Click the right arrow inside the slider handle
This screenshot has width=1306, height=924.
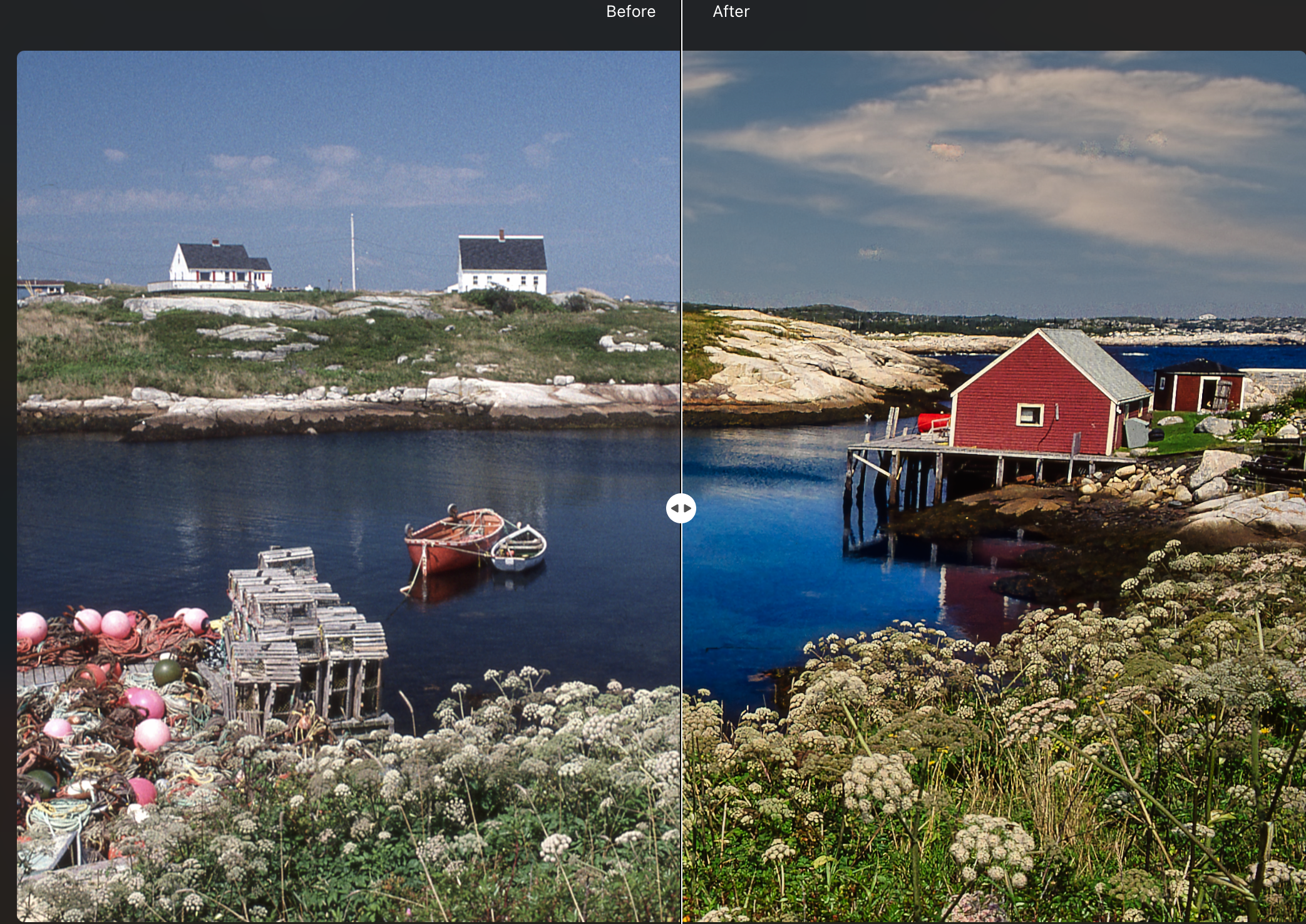point(687,508)
